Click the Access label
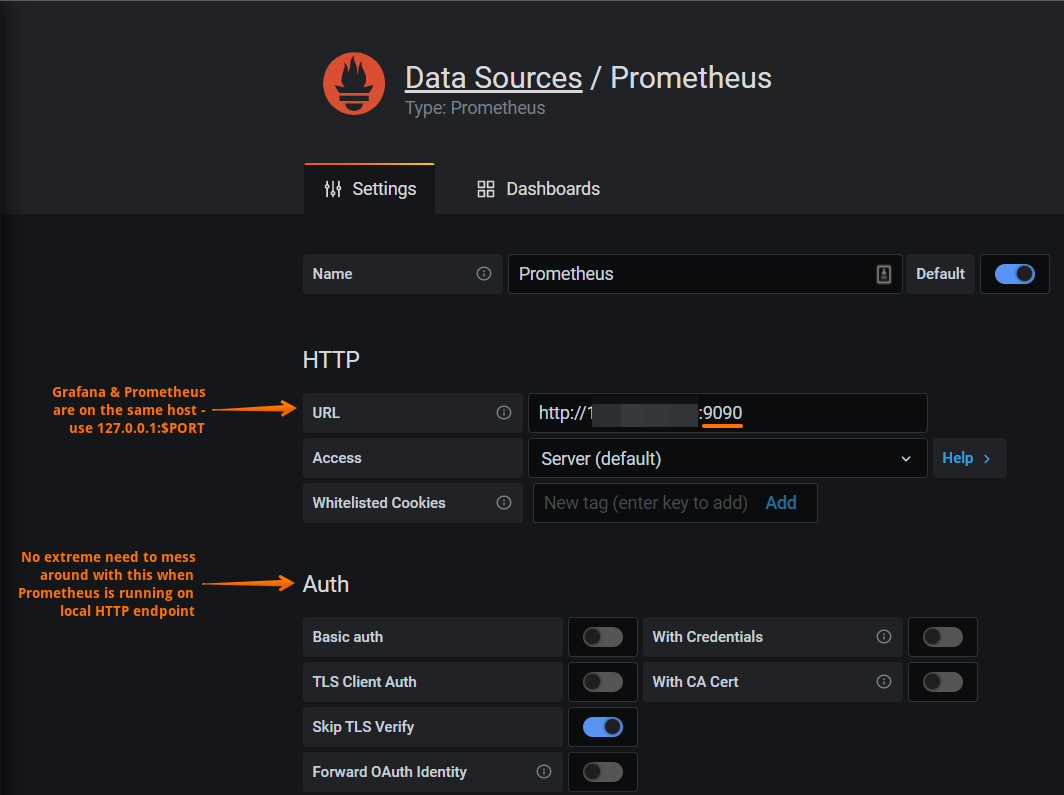The width and height of the screenshot is (1064, 795). [337, 458]
